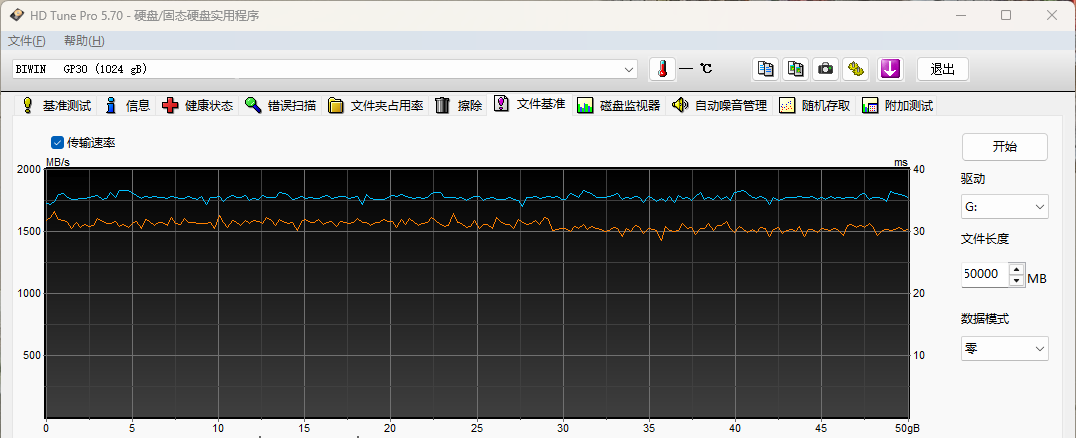This screenshot has height=438, width=1076.
Task: Go to the 错误扫描 error scan tab
Action: [x=281, y=106]
